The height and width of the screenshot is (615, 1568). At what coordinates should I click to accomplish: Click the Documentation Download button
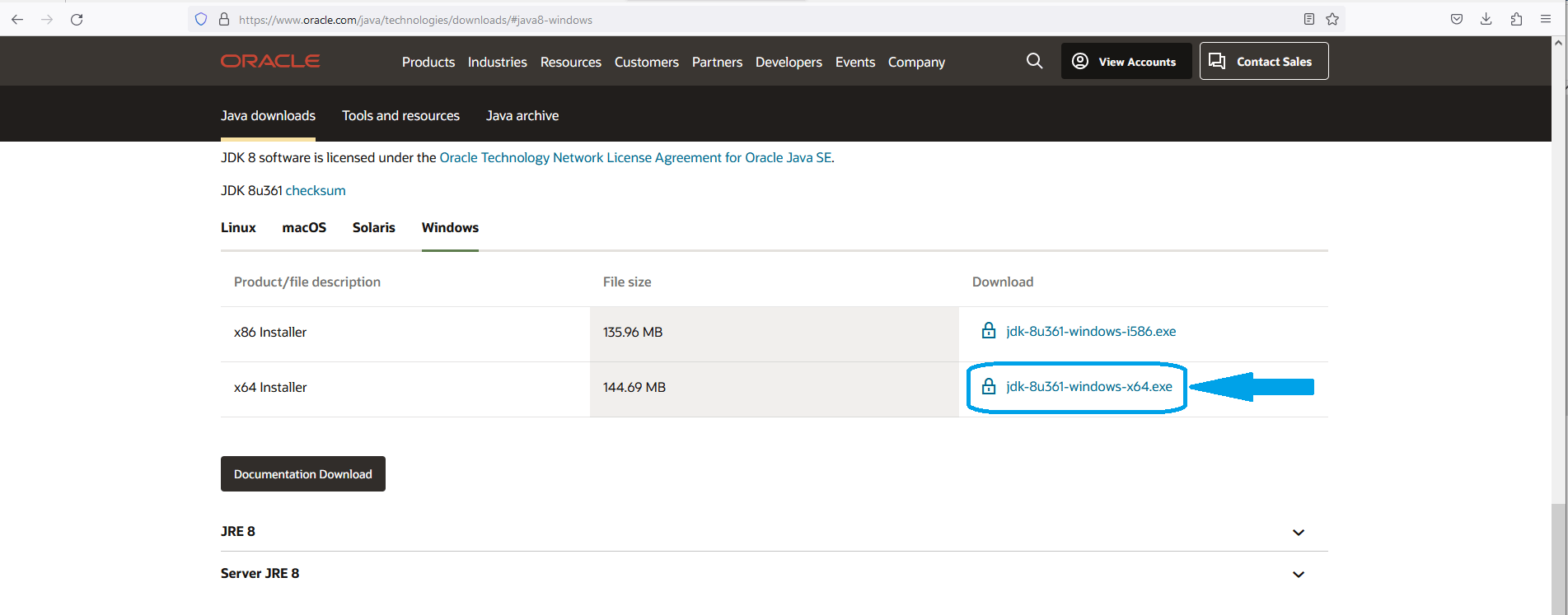[x=303, y=474]
